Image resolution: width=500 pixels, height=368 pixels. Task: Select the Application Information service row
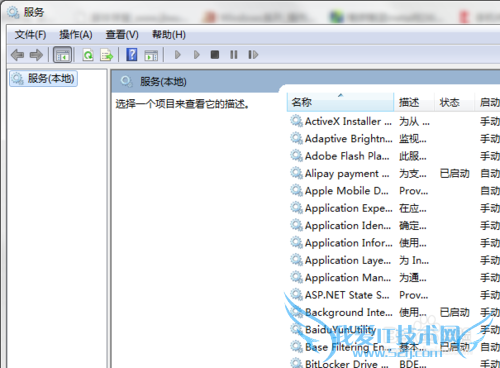pyautogui.click(x=395, y=243)
